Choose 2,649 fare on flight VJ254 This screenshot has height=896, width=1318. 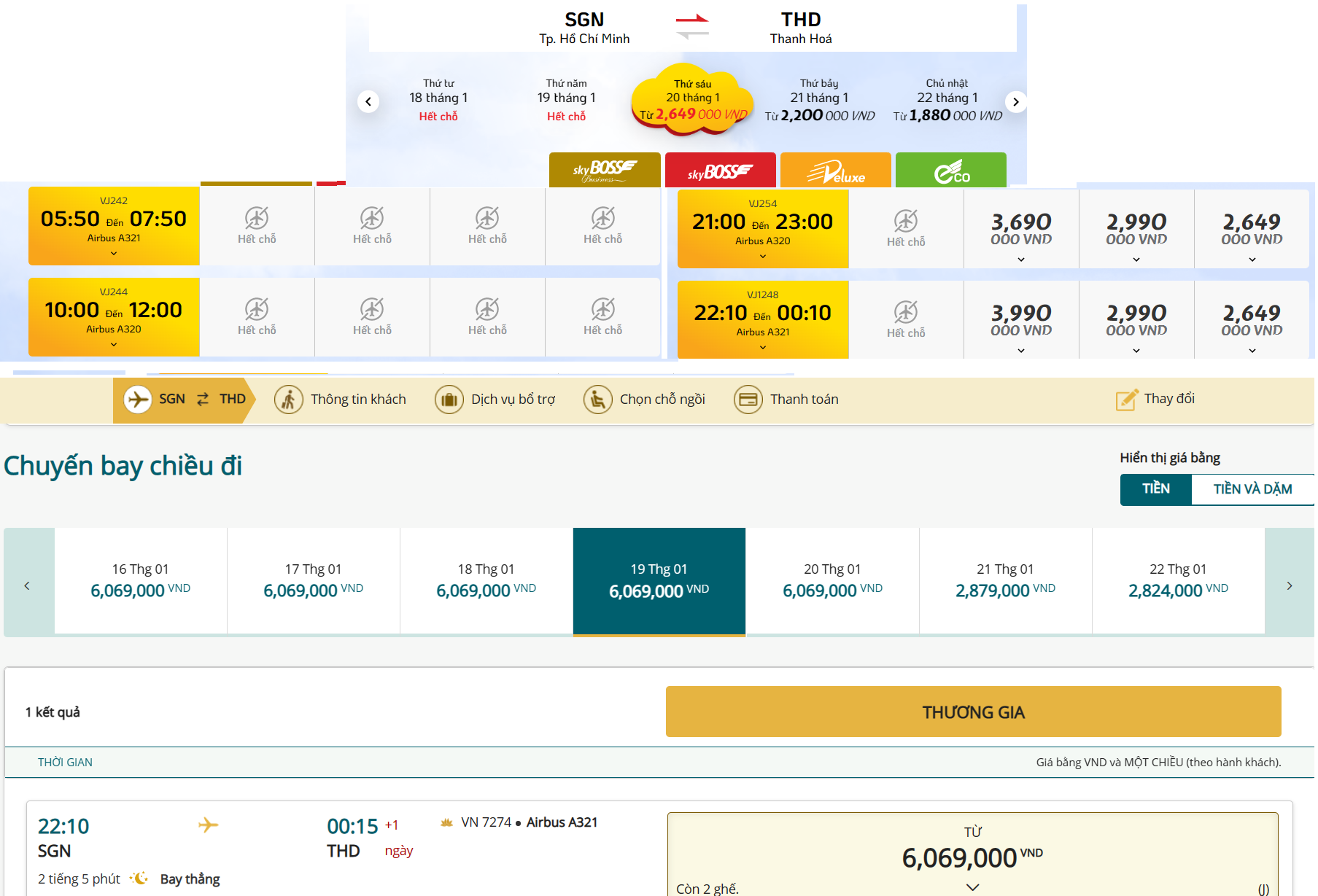coord(1252,229)
